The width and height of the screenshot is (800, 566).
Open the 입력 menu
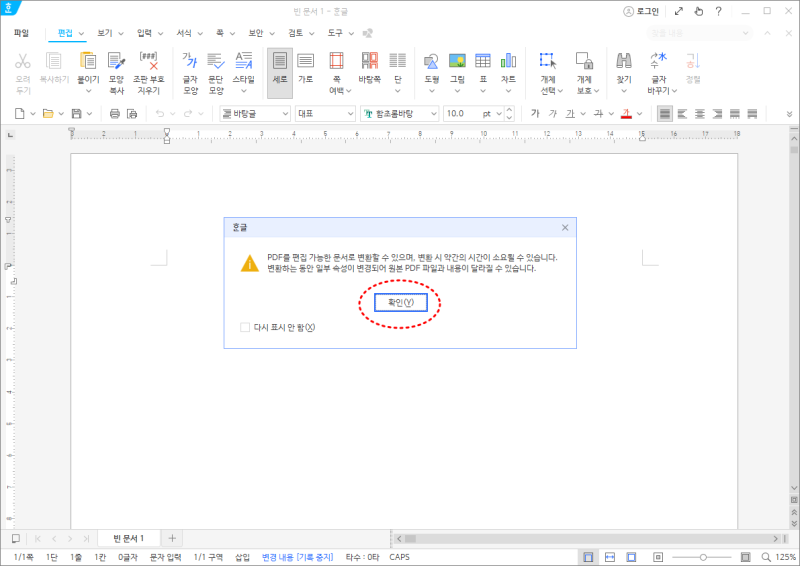(x=144, y=33)
